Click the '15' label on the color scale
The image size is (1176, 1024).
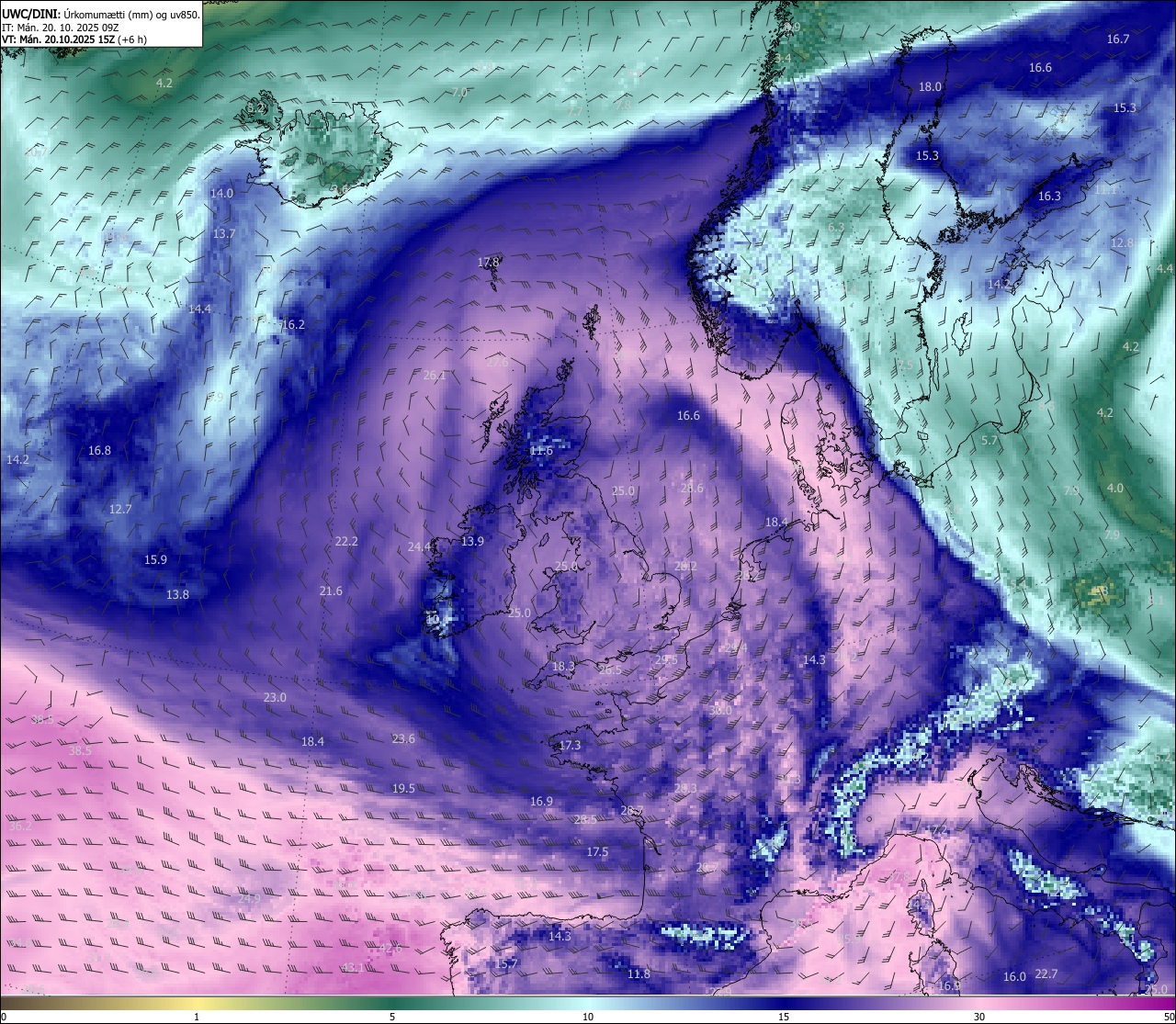(x=784, y=1017)
